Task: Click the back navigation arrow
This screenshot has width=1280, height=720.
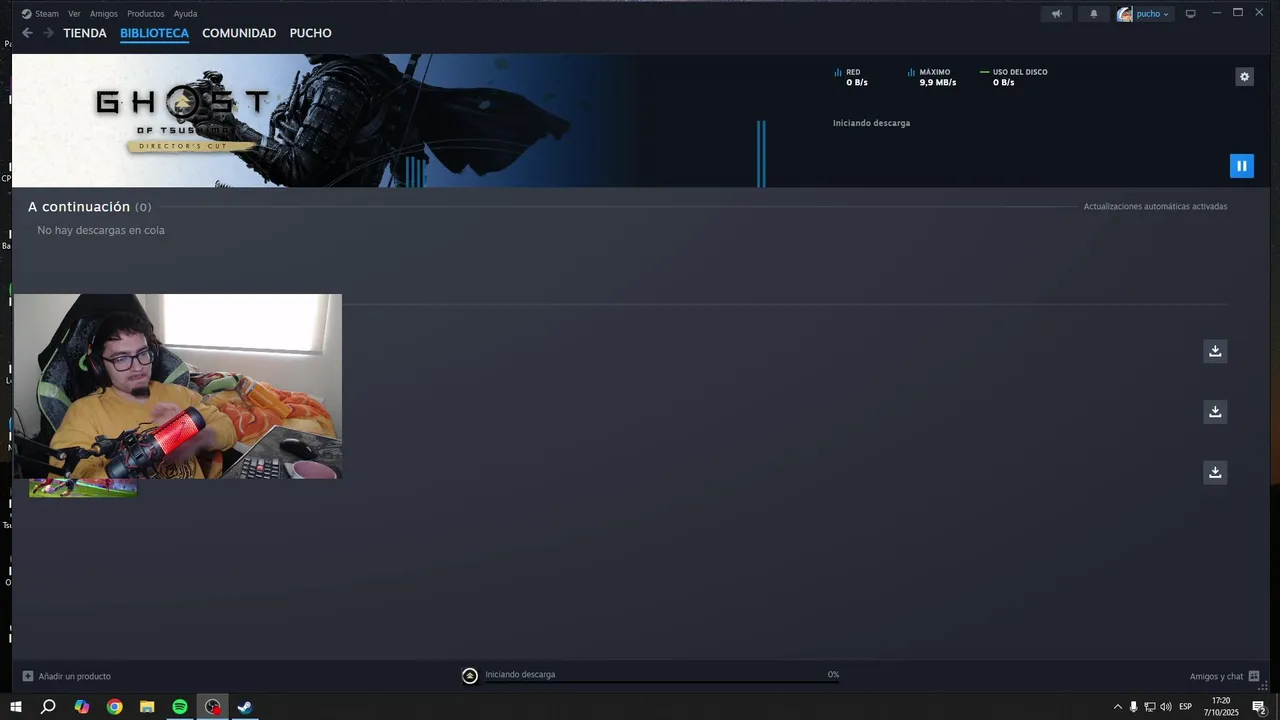Action: [27, 33]
